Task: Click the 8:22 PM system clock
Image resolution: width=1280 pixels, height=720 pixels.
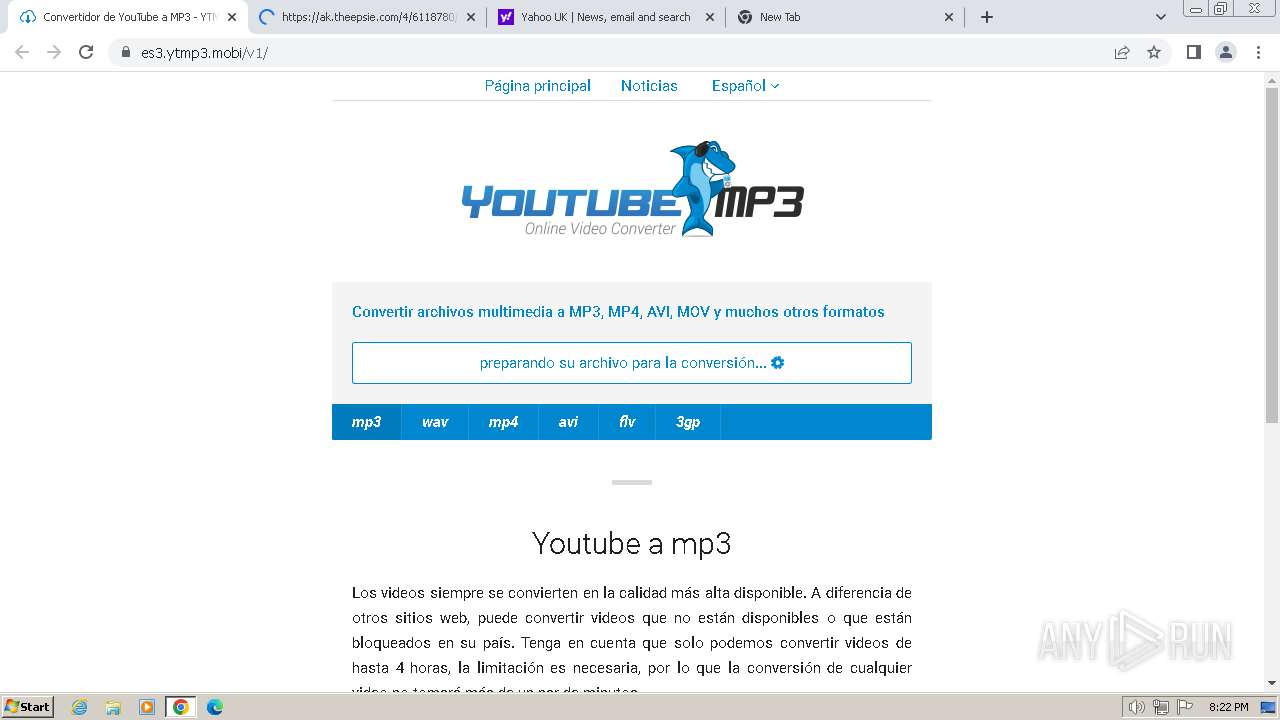Action: point(1228,707)
